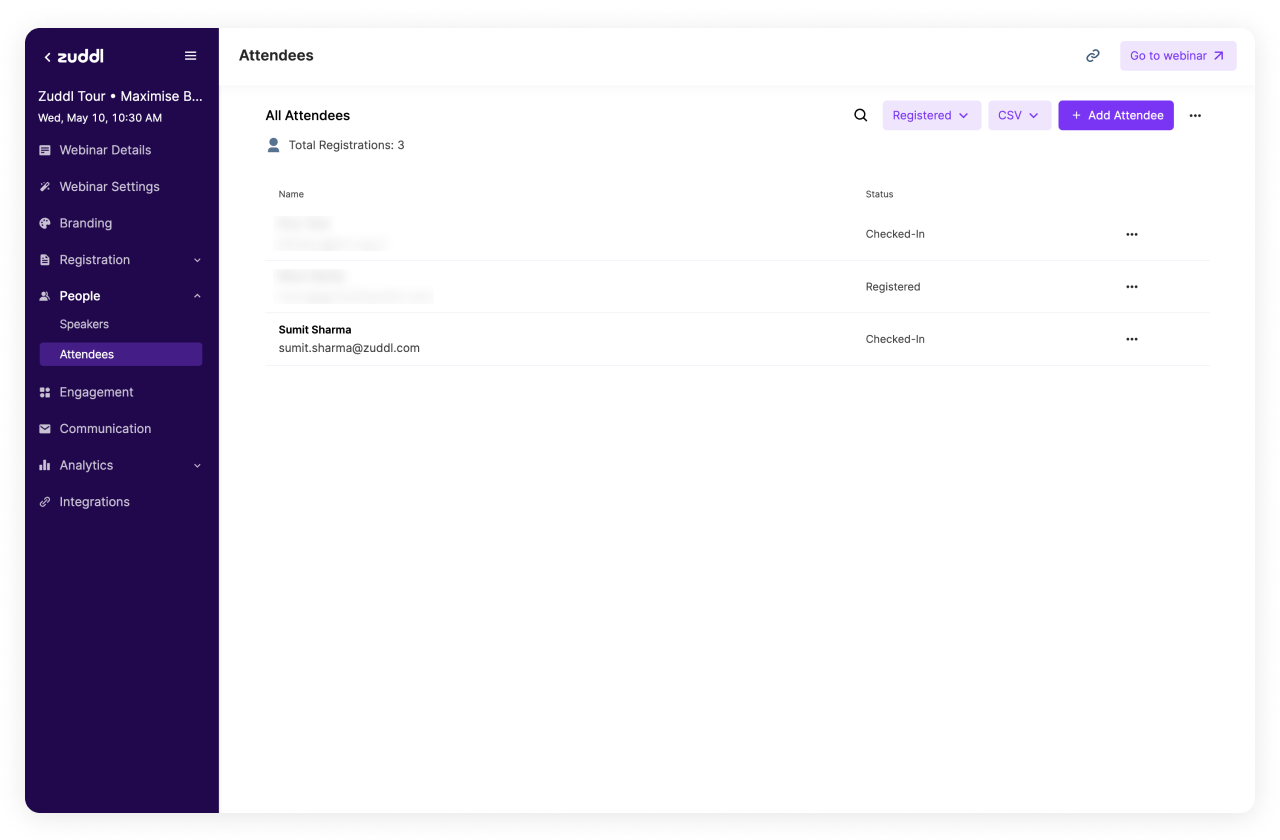The height and width of the screenshot is (840, 1280).
Task: Click the Engagement grid icon
Action: pos(45,392)
